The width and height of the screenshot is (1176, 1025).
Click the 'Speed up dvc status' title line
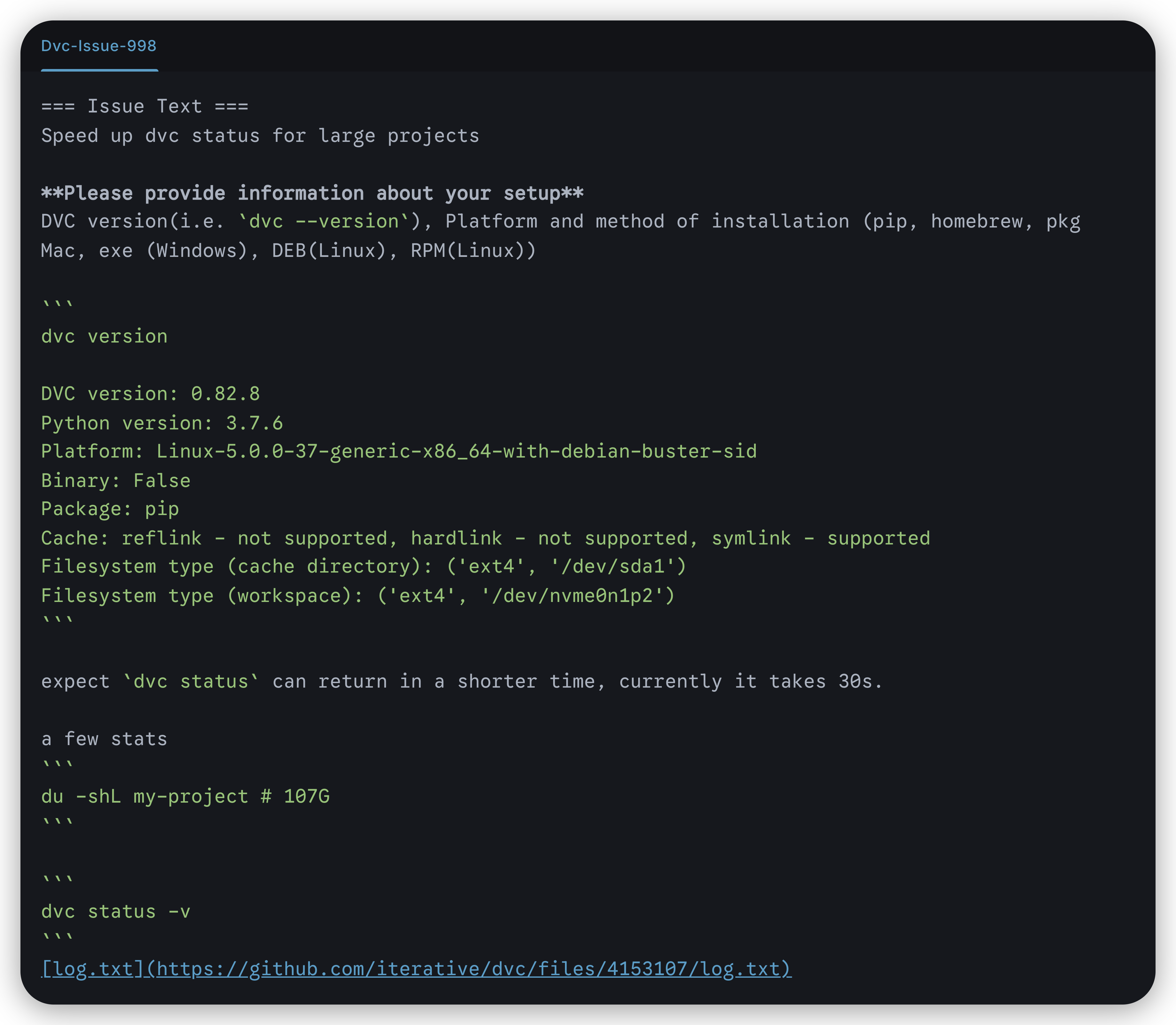tap(260, 135)
